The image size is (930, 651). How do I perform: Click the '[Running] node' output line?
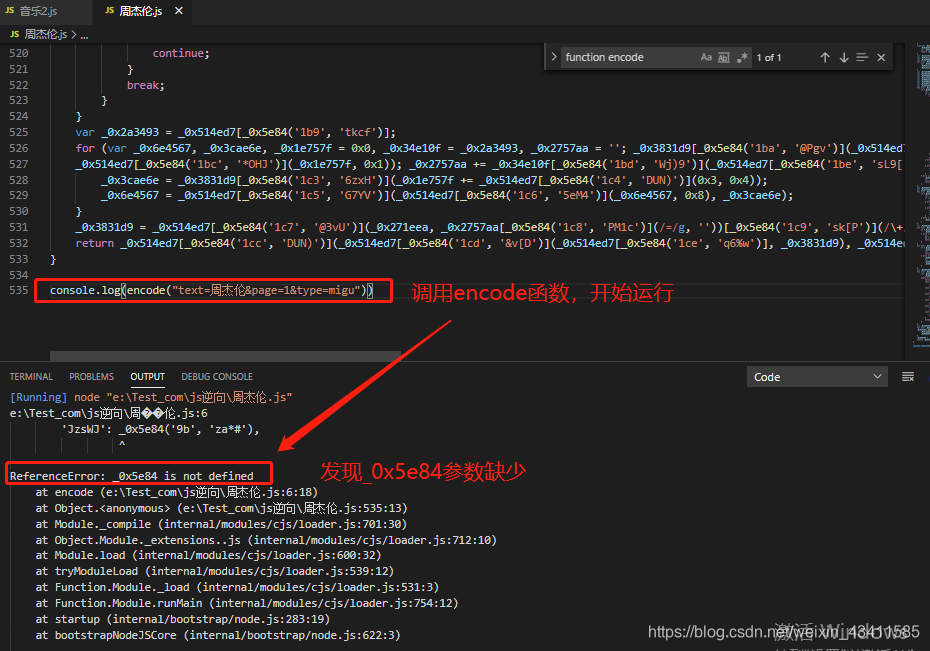point(151,397)
